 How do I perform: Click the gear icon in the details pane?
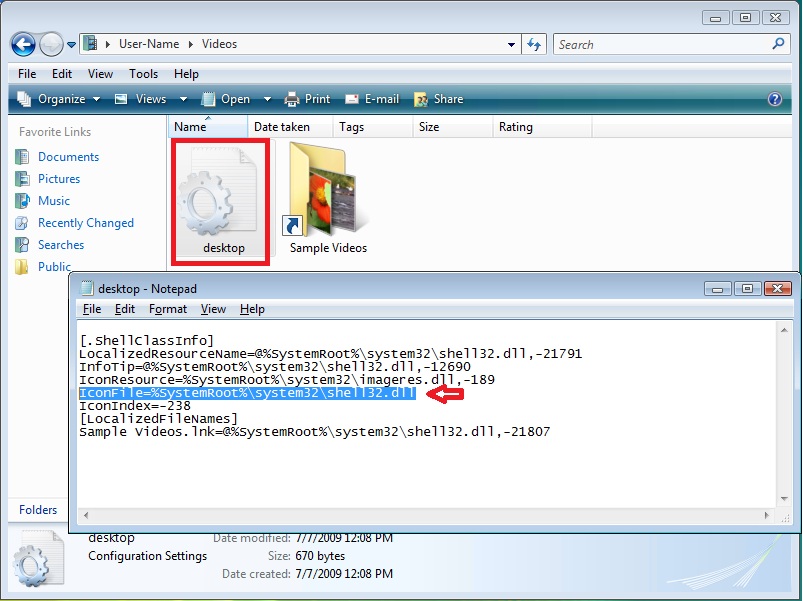[x=38, y=559]
